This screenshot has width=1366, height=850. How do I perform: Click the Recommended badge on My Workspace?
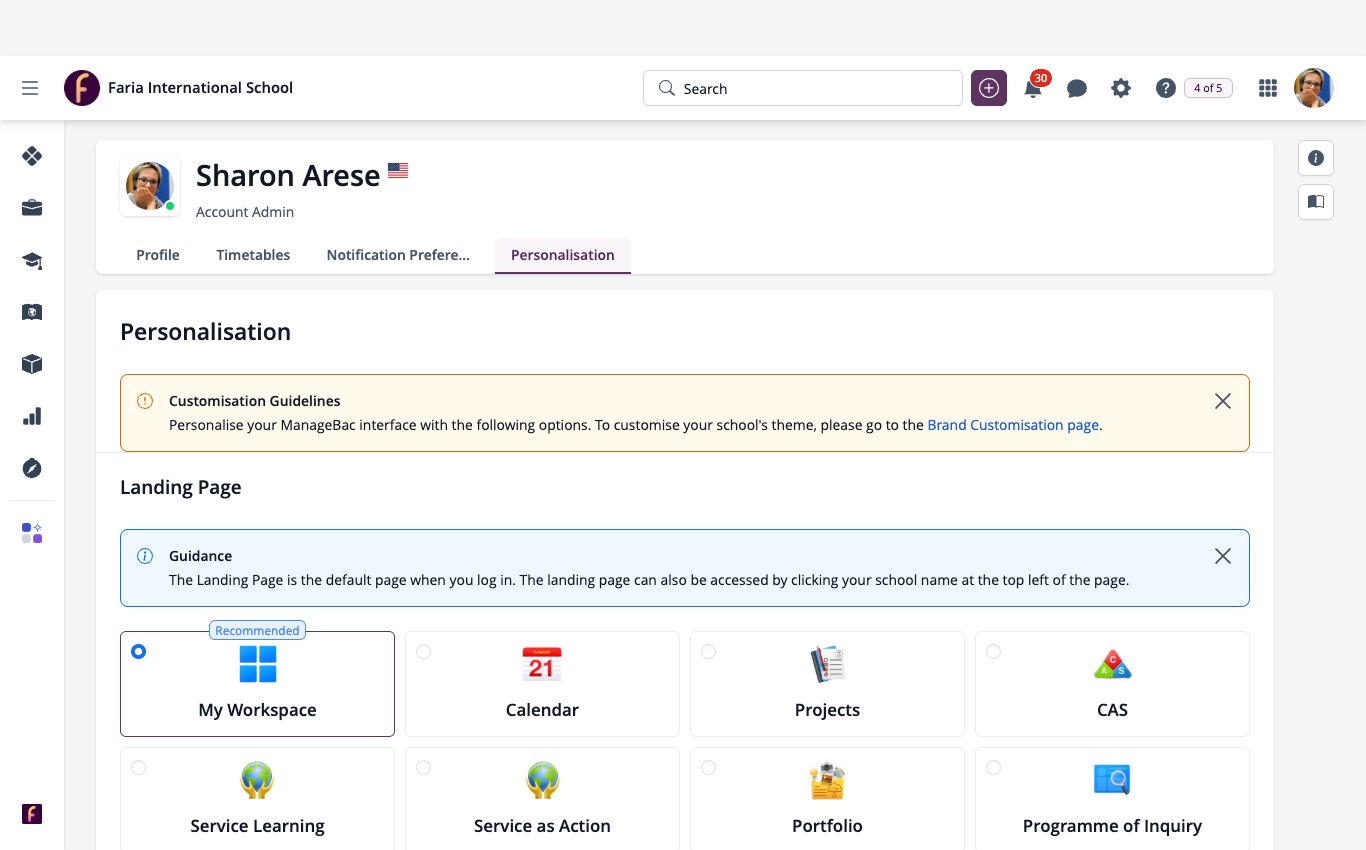tap(257, 630)
